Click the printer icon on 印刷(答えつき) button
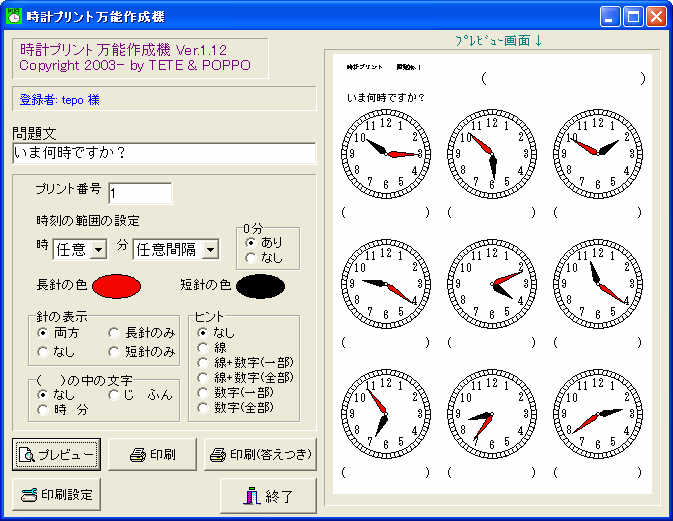673x521 pixels. [218, 455]
